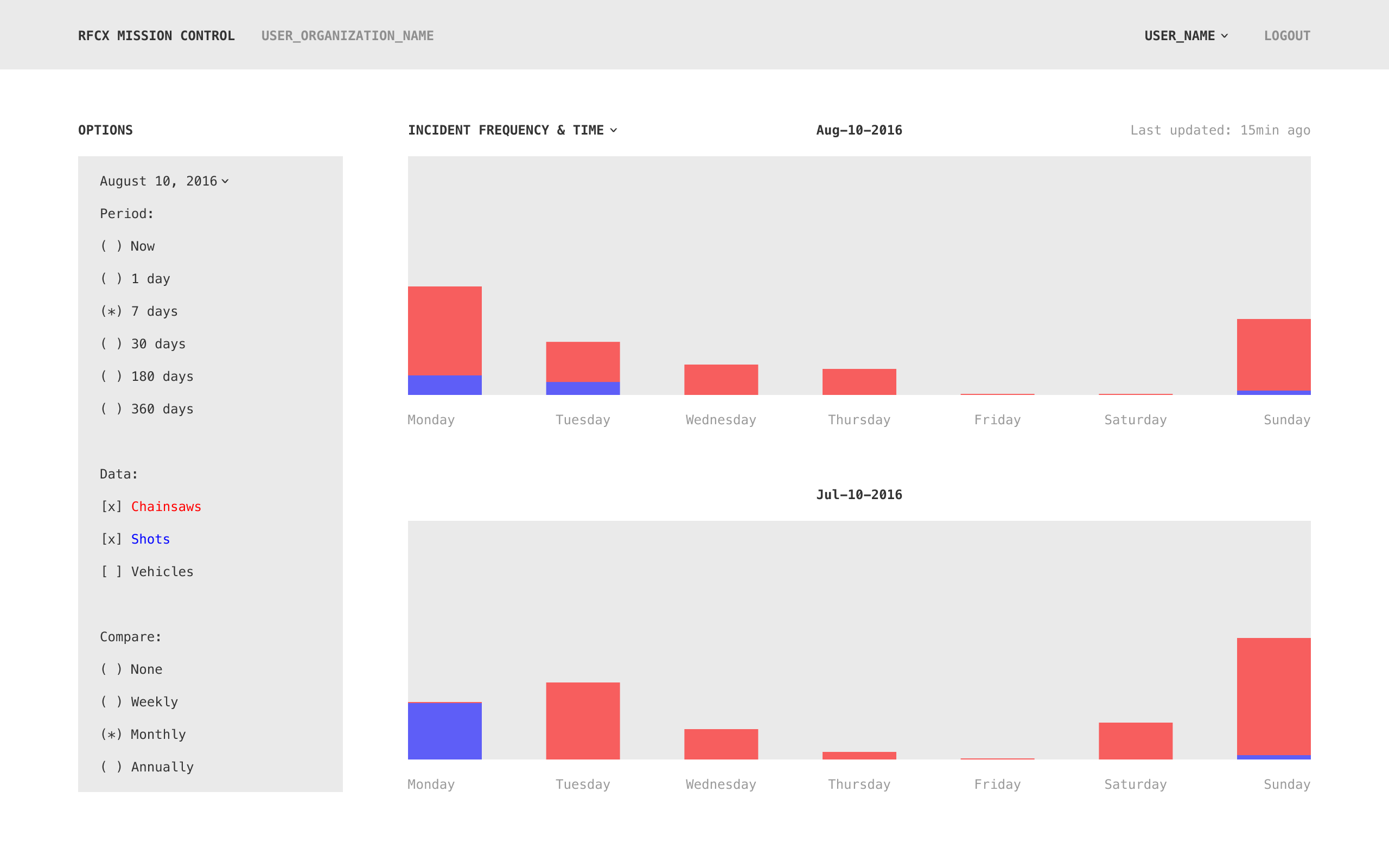Select the Now period option
Image resolution: width=1389 pixels, height=868 pixels.
pyautogui.click(x=128, y=246)
